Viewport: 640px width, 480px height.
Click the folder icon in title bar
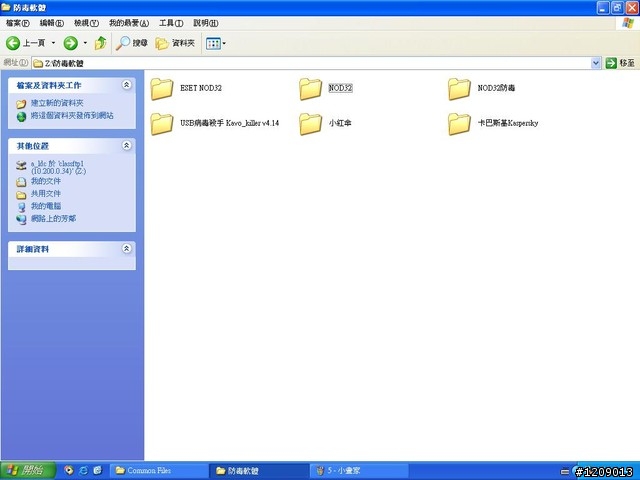pyautogui.click(x=6, y=7)
